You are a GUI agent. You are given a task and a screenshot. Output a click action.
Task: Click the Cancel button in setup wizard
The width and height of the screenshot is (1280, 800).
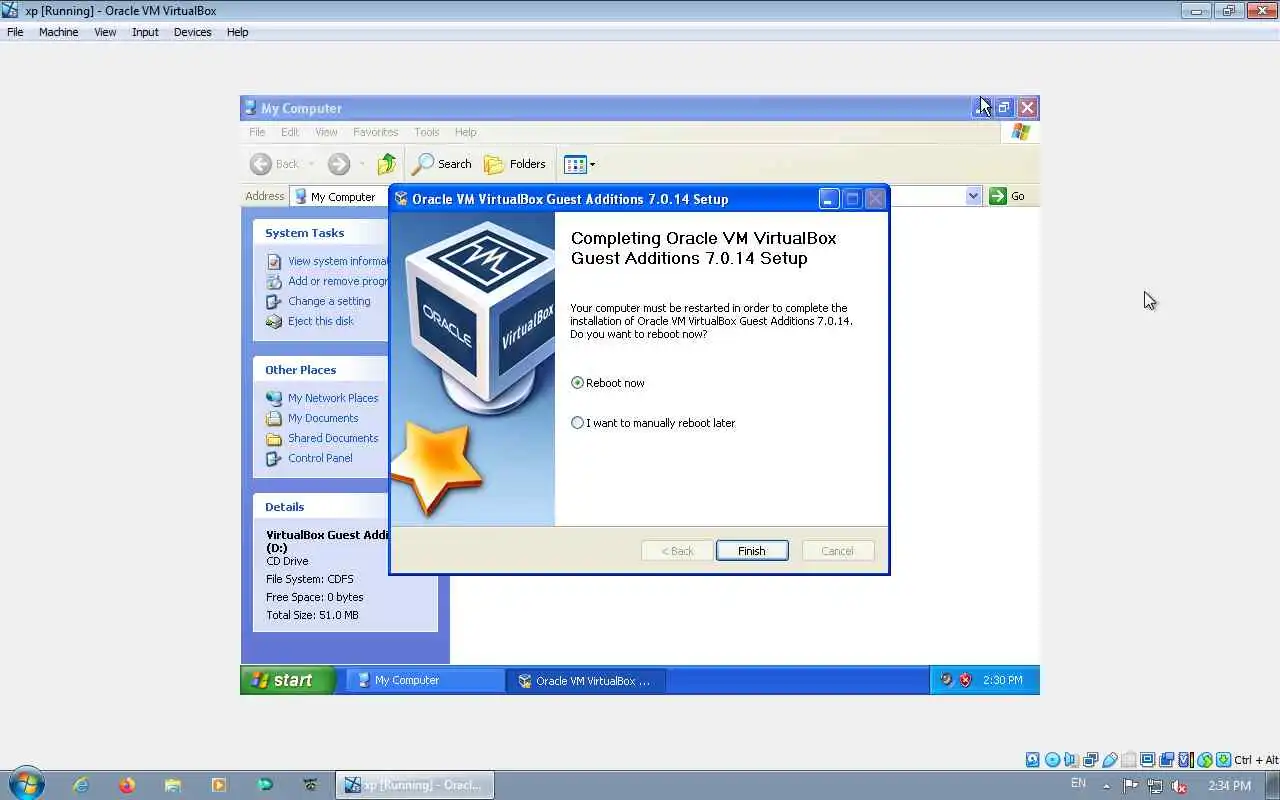(x=837, y=551)
